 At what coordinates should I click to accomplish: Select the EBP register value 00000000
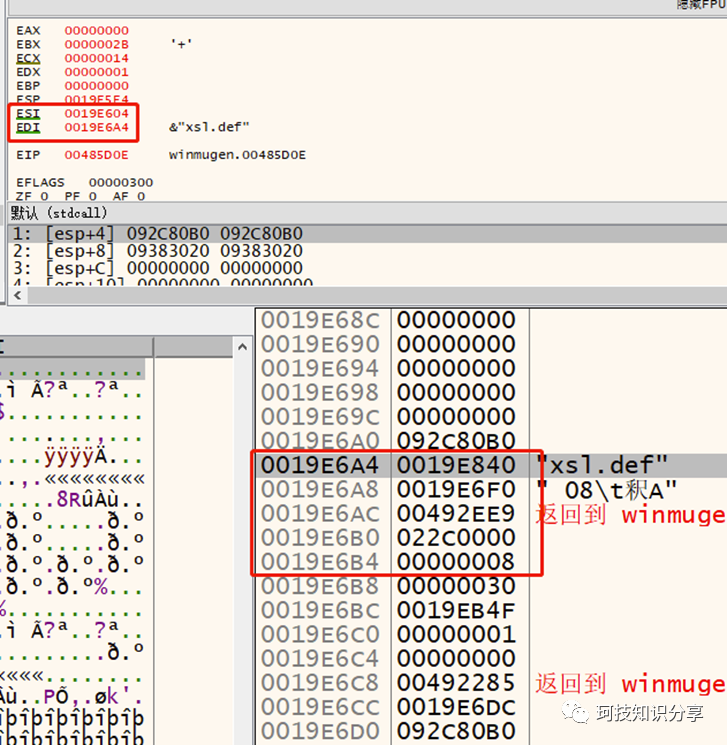coord(96,86)
